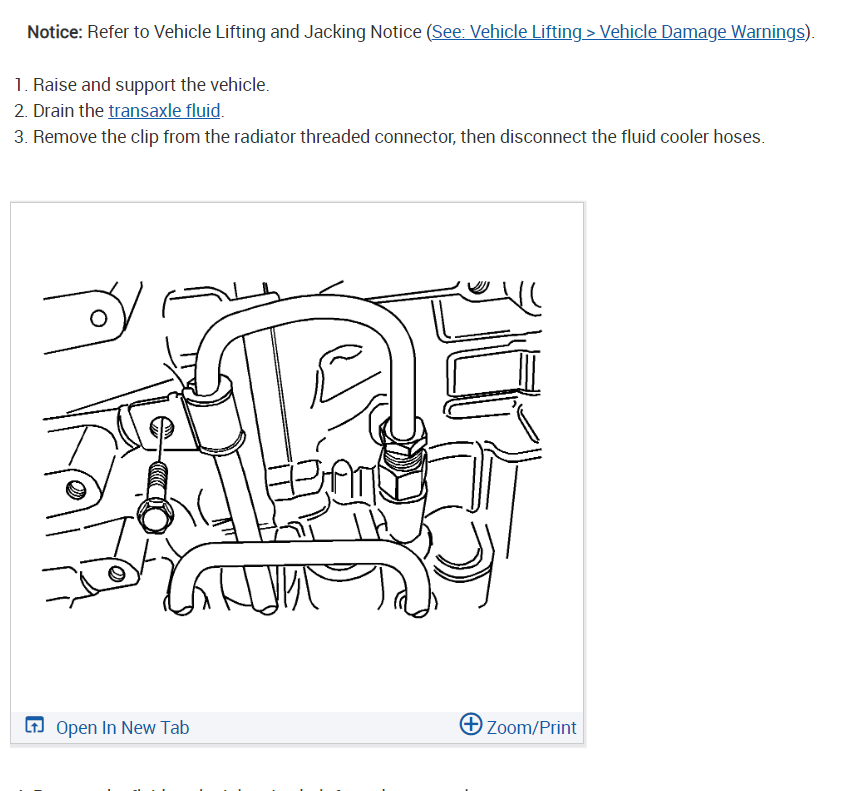The height and width of the screenshot is (791, 863).
Task: Click the 'Remove the clip from the radiator' step
Action: coord(398,137)
